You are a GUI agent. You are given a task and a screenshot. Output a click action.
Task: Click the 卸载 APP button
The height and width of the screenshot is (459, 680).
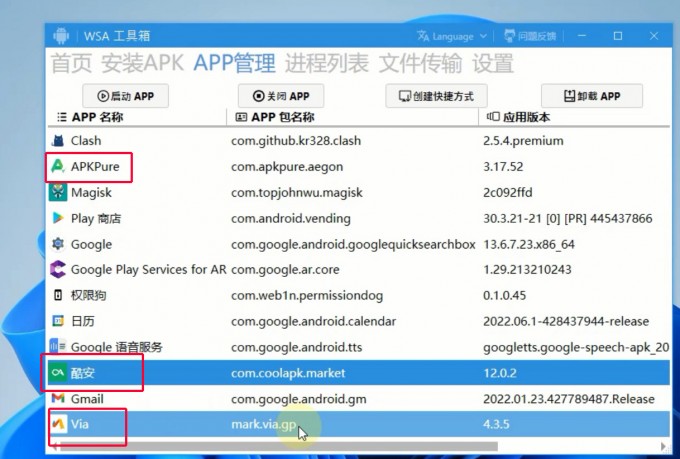(592, 96)
